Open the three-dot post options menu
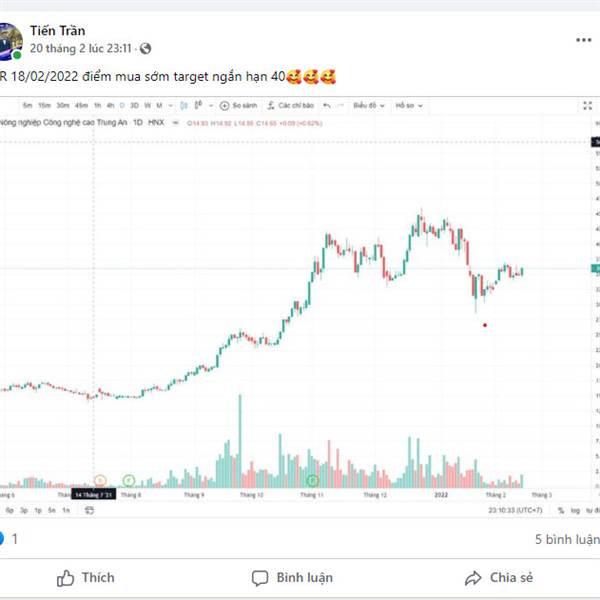Viewport: 600px width, 600px height. pos(583,40)
